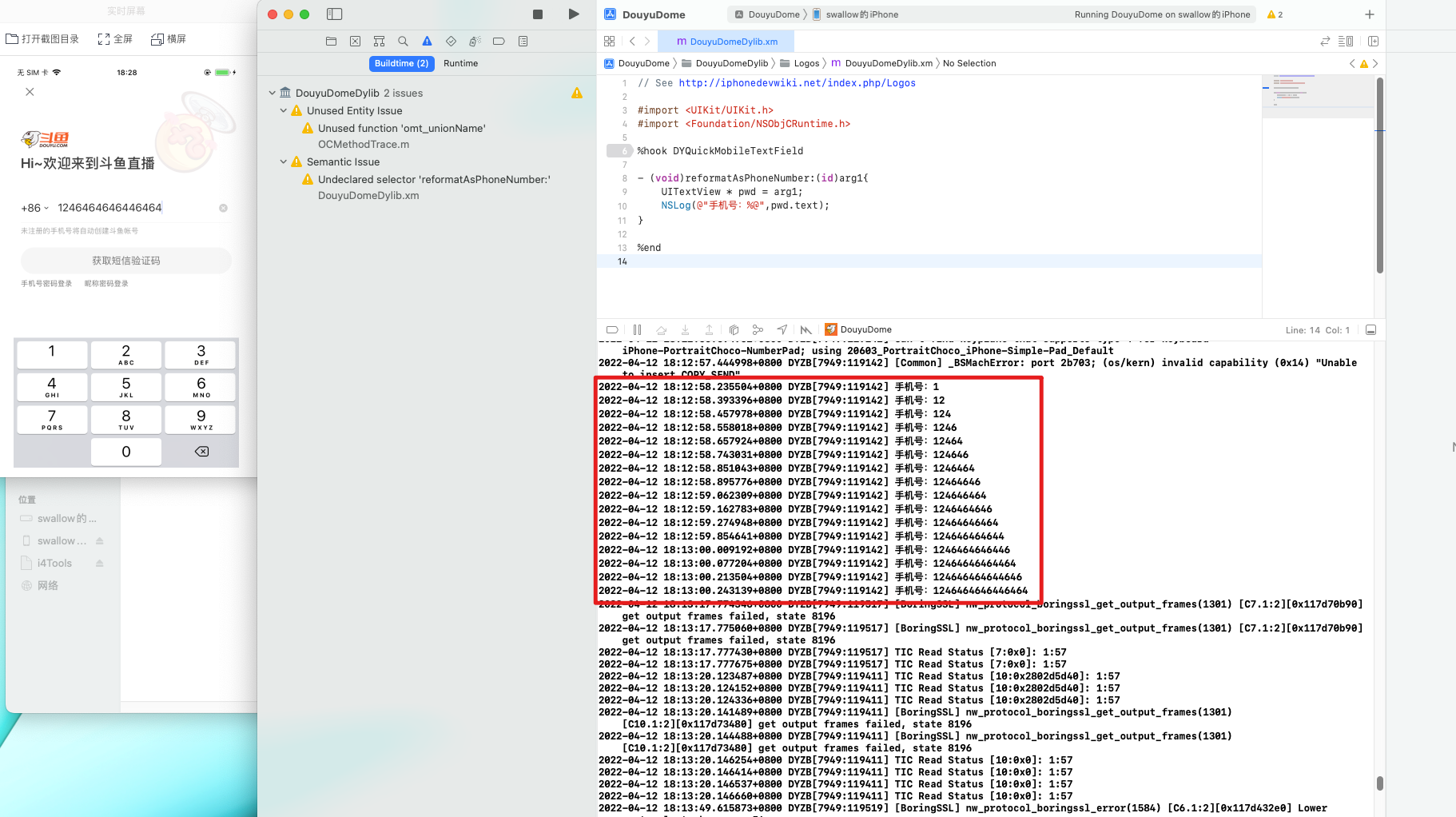This screenshot has height=817, width=1456.
Task: Open the Breakpoint navigator
Action: [499, 41]
